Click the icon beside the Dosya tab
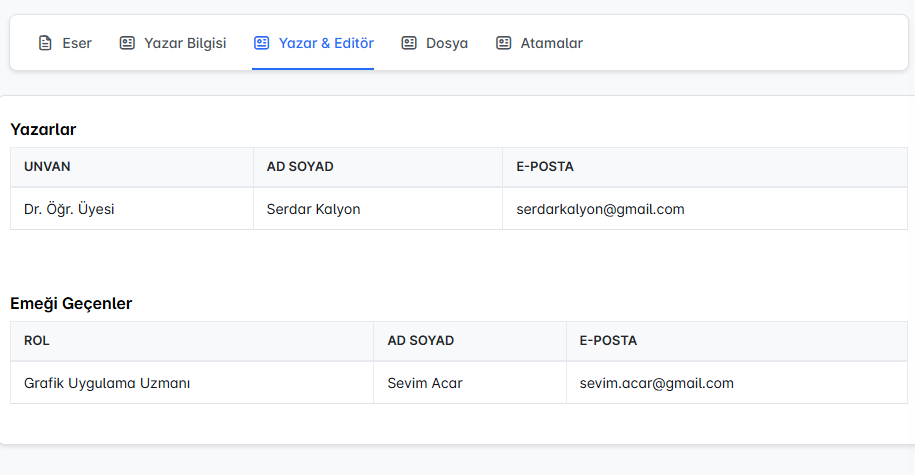This screenshot has height=475, width=915. [409, 43]
